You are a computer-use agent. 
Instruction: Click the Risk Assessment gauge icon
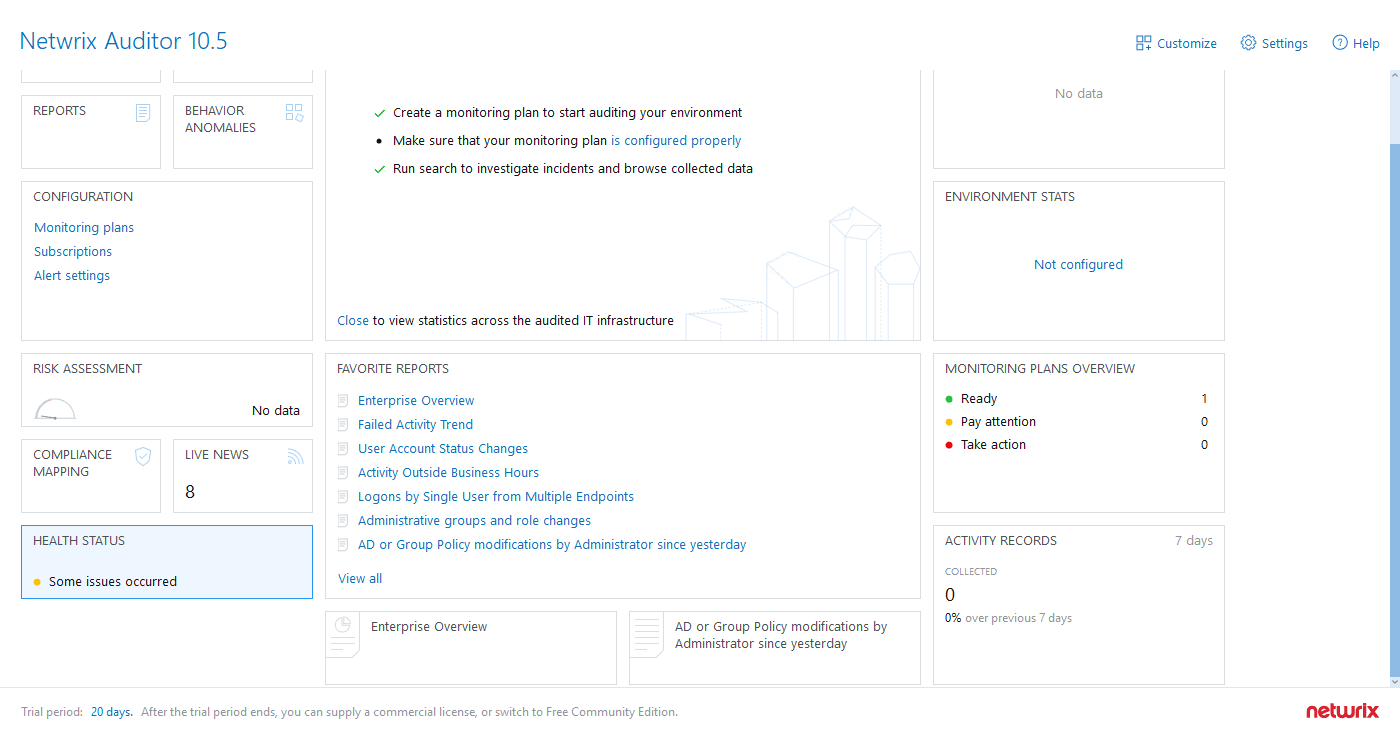[54, 408]
